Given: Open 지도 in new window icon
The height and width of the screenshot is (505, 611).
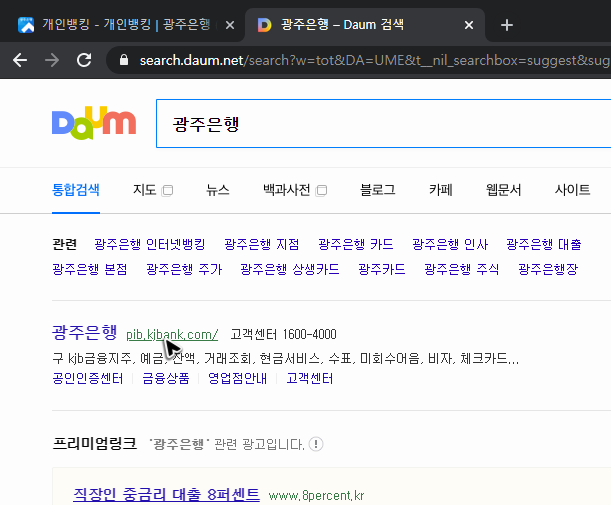Looking at the screenshot, I should click(168, 191).
